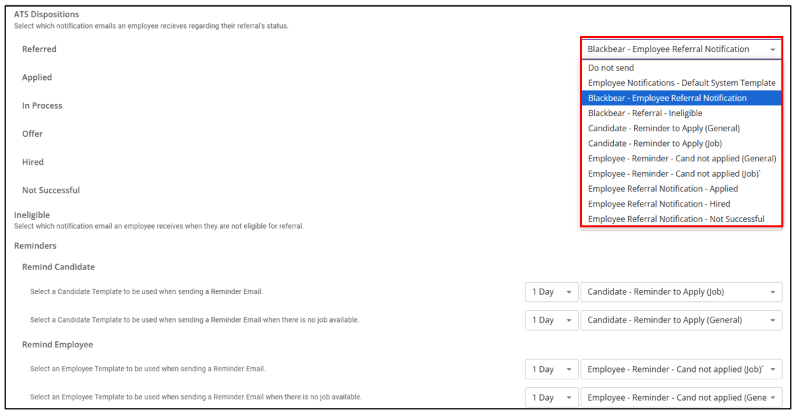Choose Candidate - Reminder to Apply (Job) in list
This screenshot has width=796, height=414.
click(681, 144)
